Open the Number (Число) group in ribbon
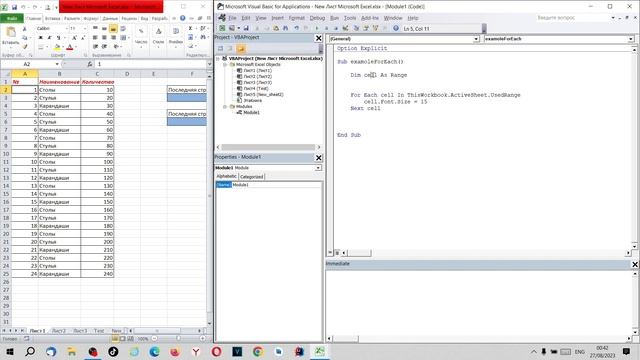This screenshot has width=640, height=360. 141,36
